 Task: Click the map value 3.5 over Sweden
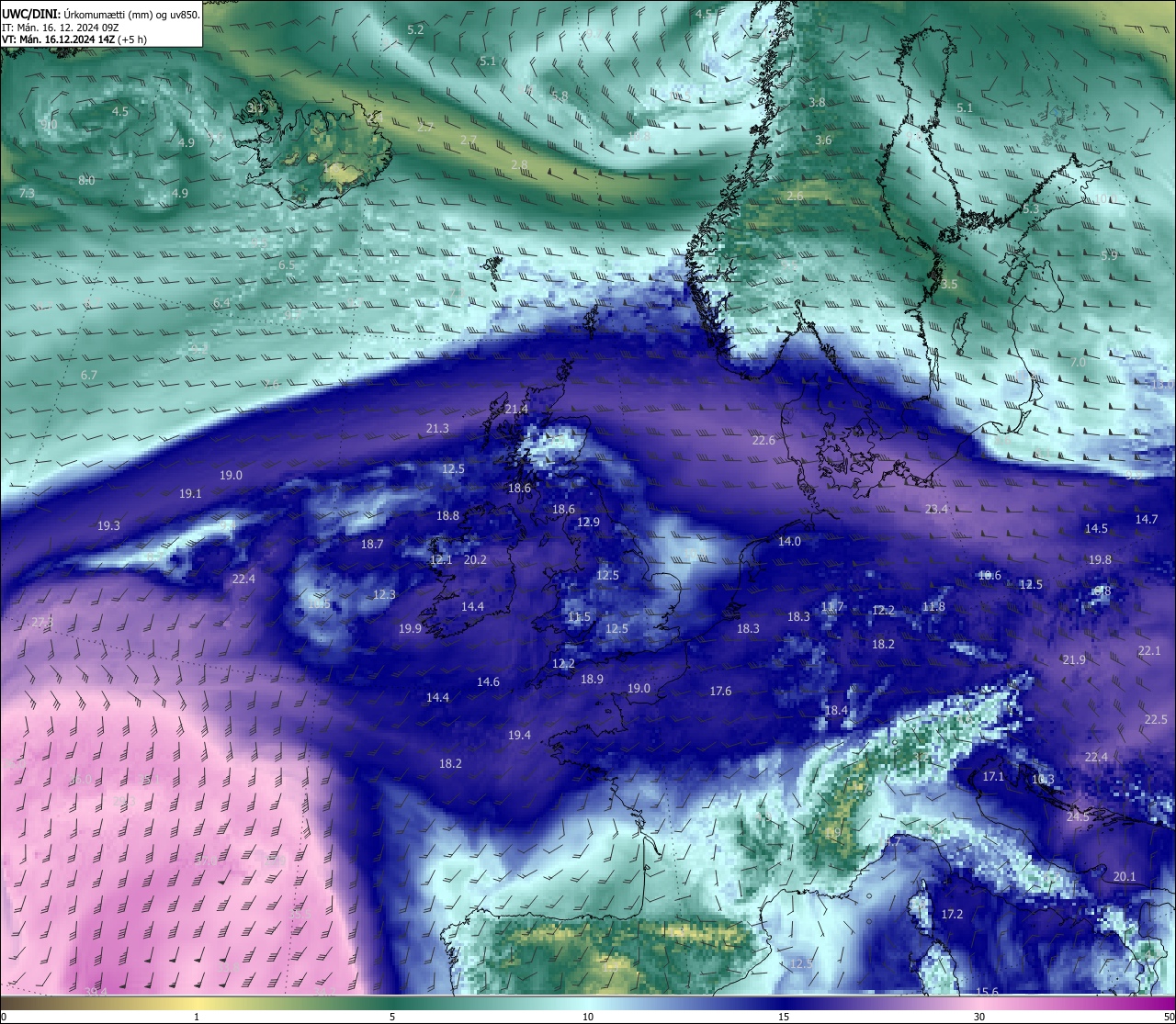point(949,285)
